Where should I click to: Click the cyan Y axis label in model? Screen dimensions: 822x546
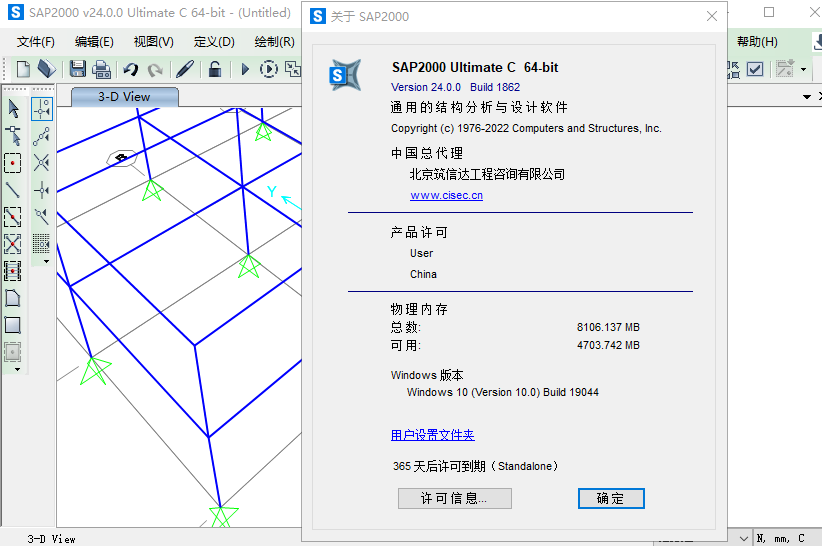click(272, 191)
